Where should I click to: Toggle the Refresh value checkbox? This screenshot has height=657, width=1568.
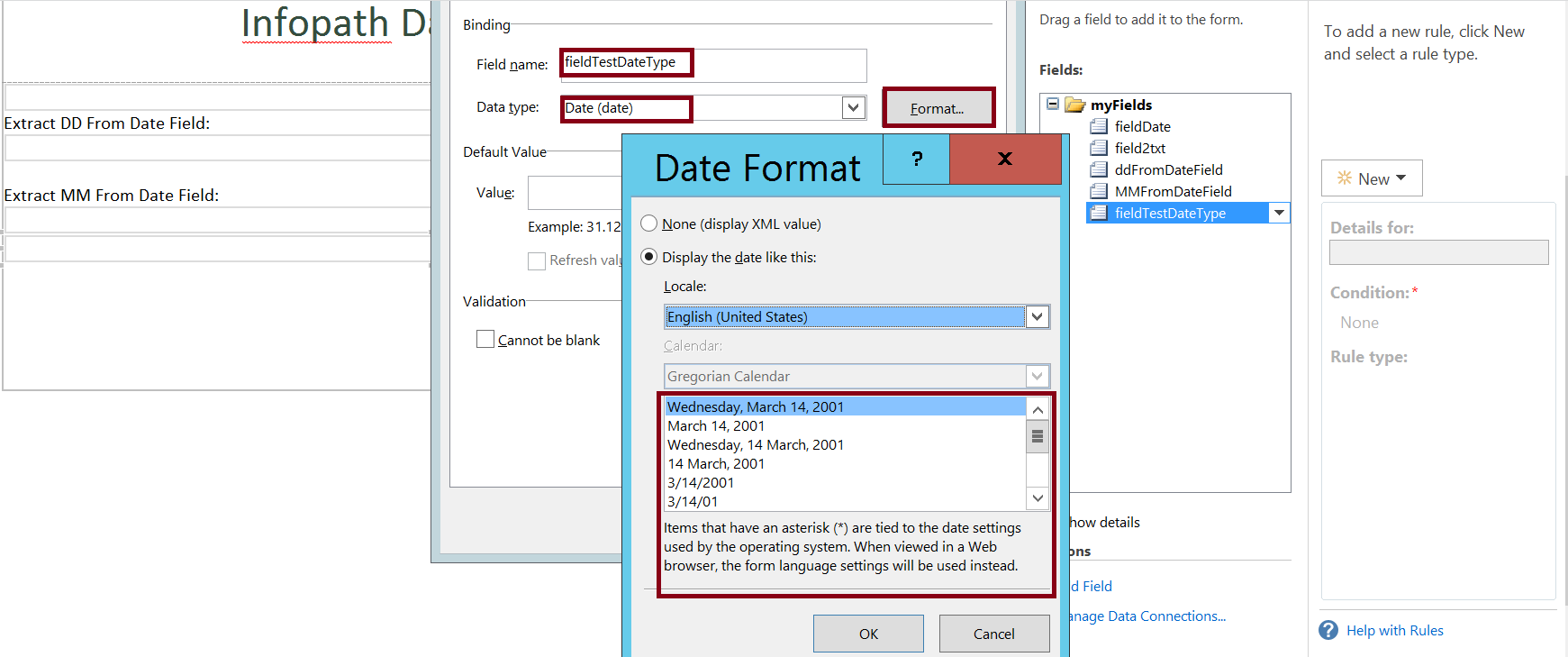[537, 260]
